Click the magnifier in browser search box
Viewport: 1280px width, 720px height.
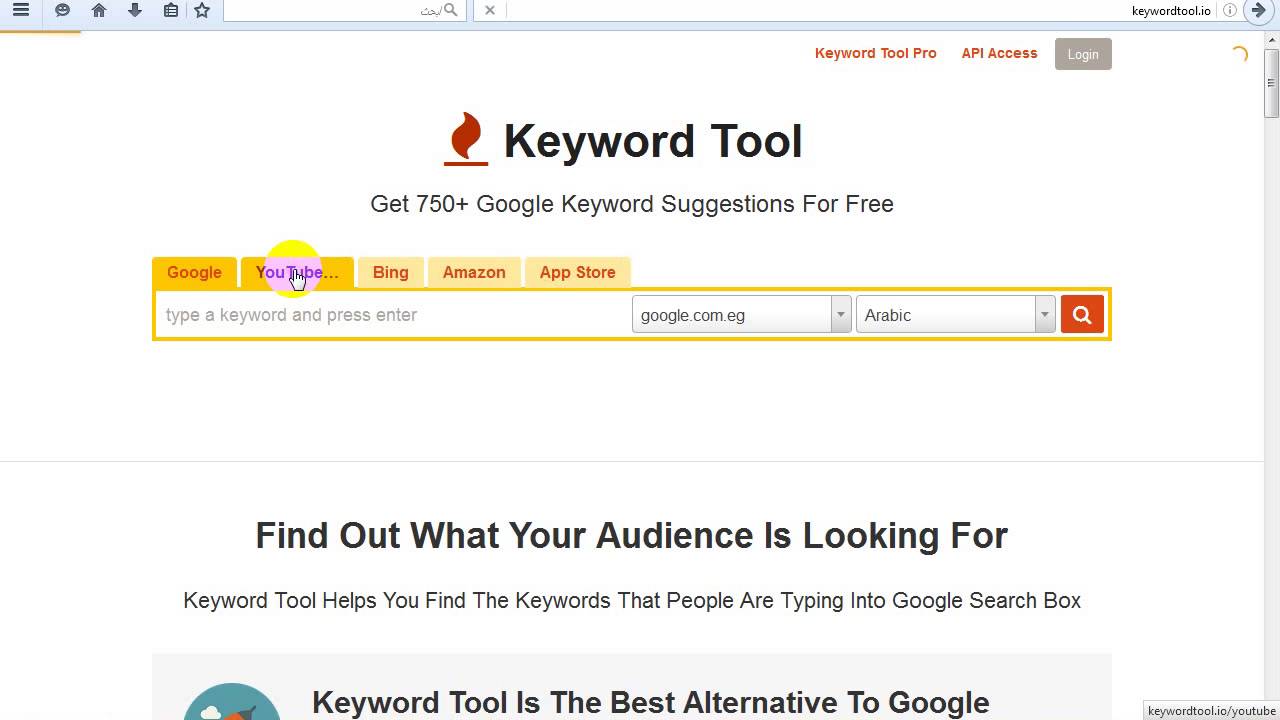[x=450, y=10]
